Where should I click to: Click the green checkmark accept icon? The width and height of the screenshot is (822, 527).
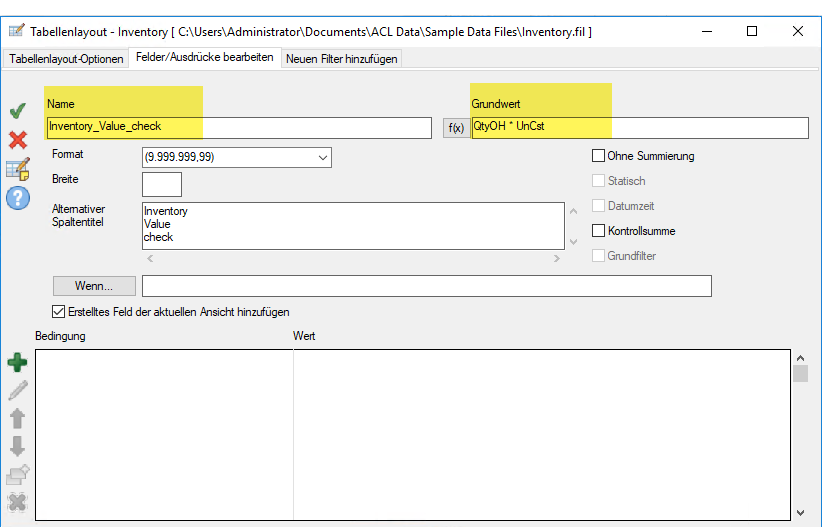coord(17,110)
